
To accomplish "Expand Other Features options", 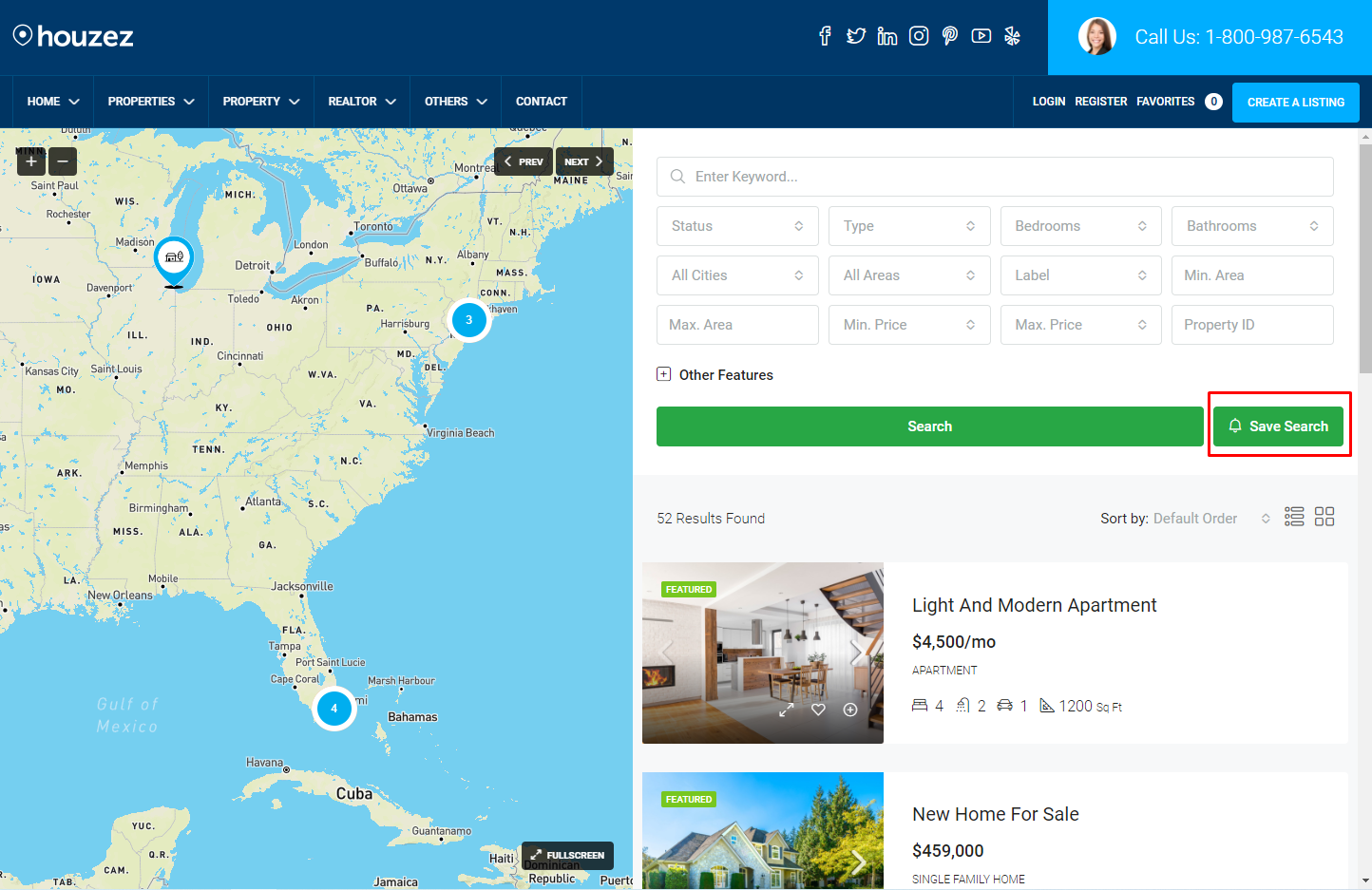I will pyautogui.click(x=715, y=374).
